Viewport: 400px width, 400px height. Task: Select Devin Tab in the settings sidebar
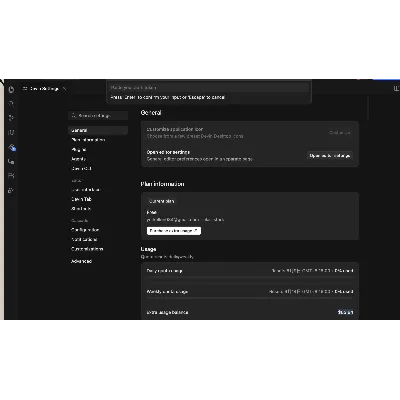click(x=81, y=199)
